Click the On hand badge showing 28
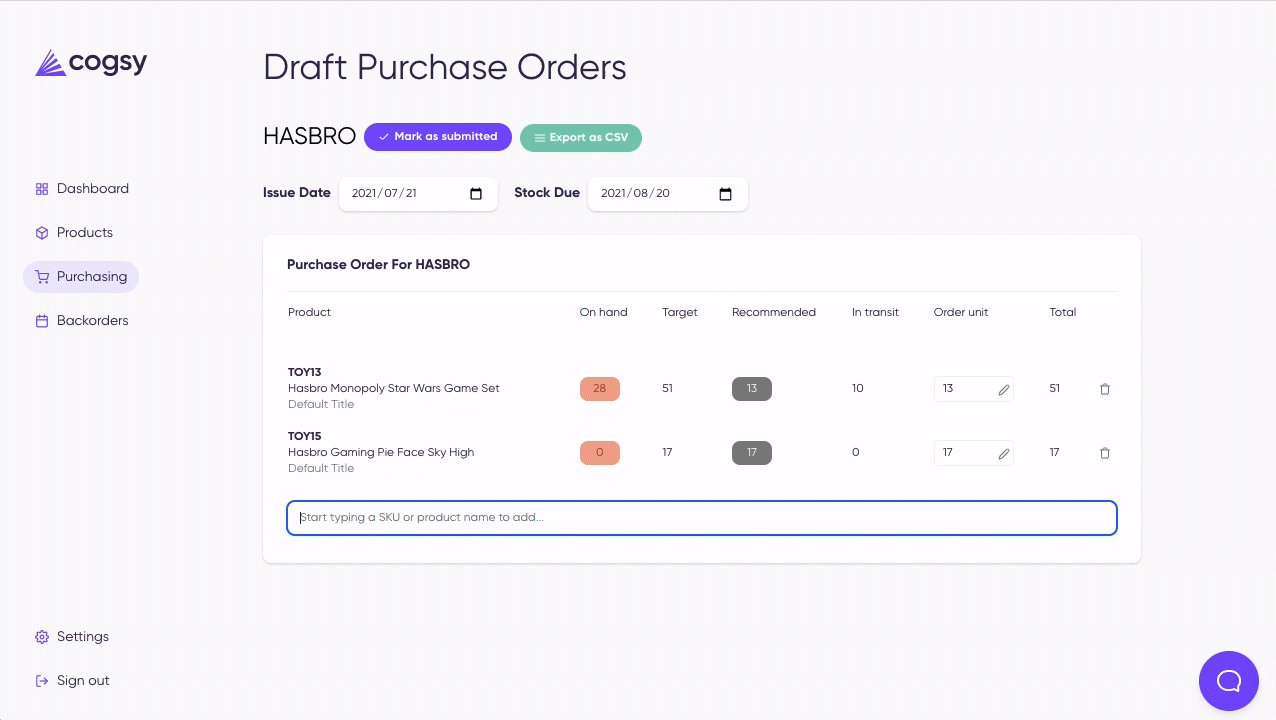This screenshot has height=720, width=1276. 600,389
